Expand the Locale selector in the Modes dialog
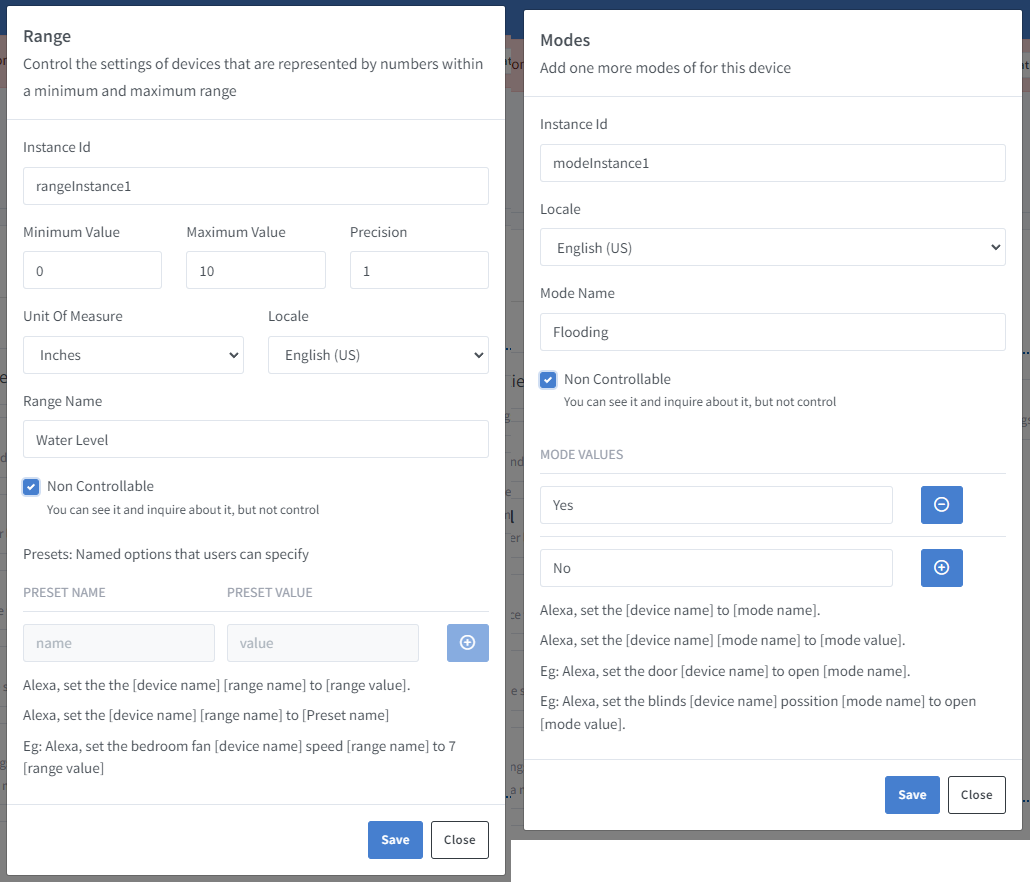1031x882 pixels. [772, 247]
